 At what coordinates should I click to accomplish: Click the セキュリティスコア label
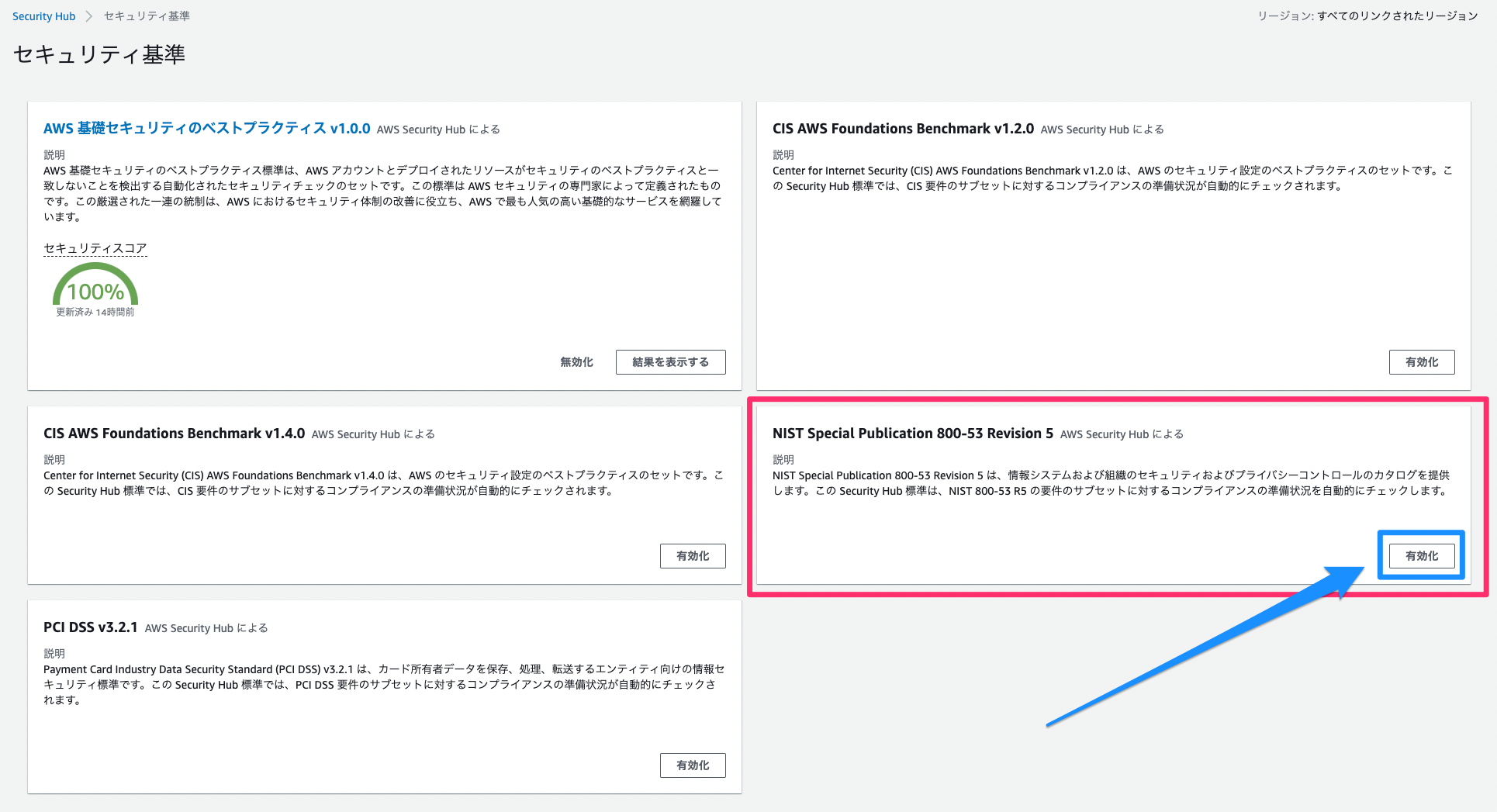[95, 248]
